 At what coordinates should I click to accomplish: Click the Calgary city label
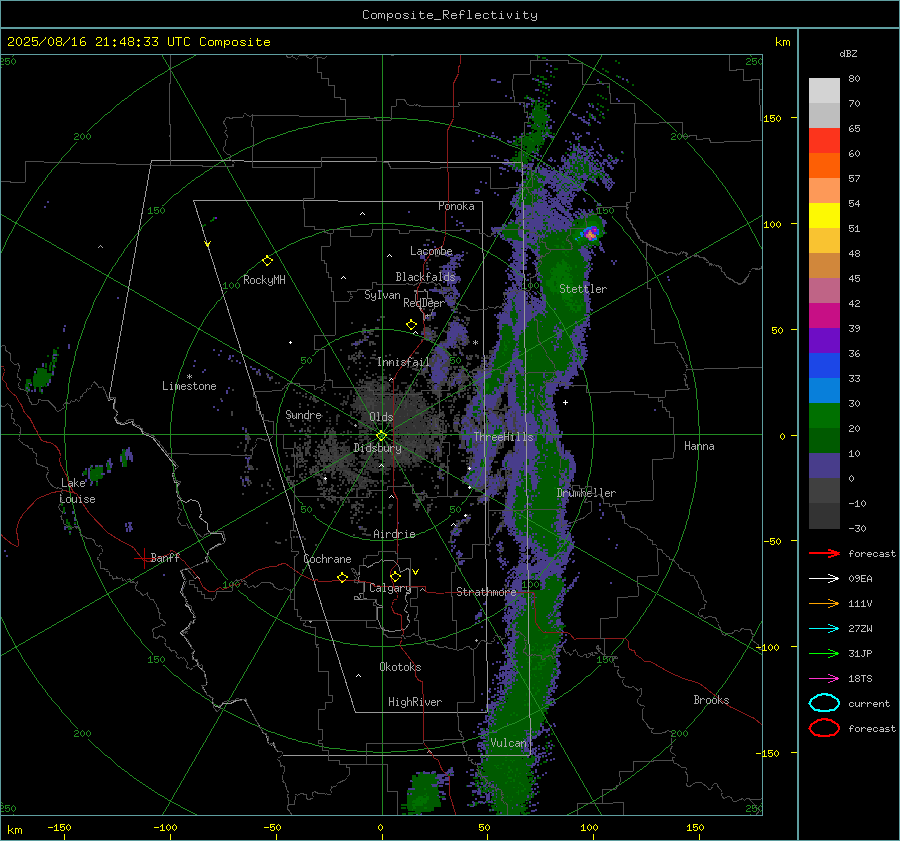click(390, 588)
